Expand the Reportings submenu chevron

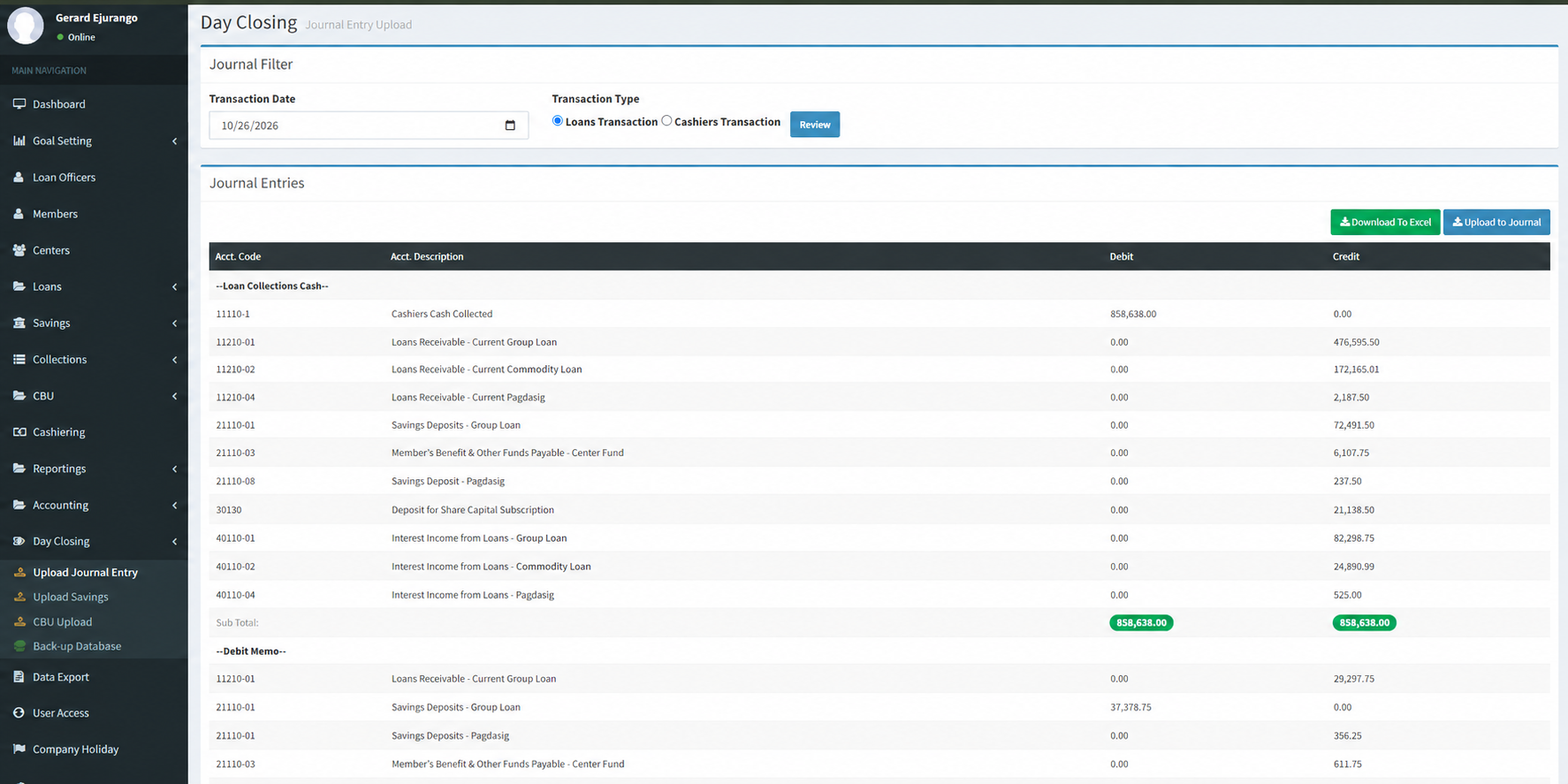point(174,469)
